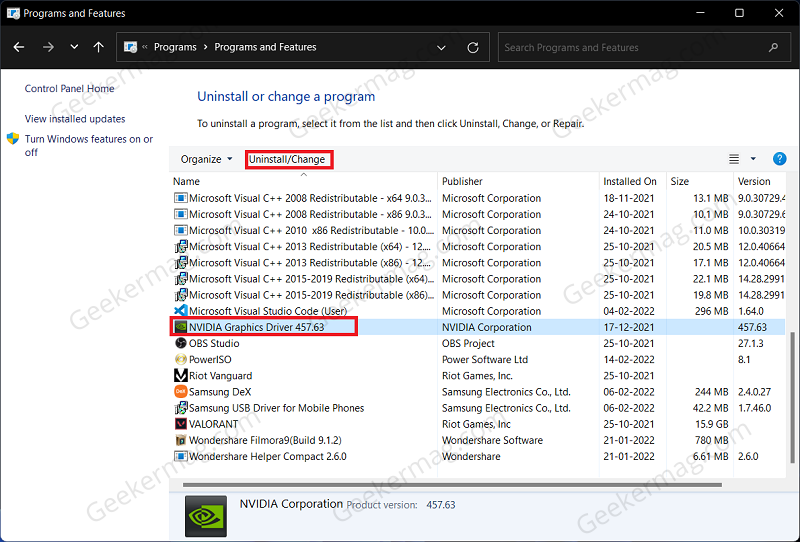Sort by the Version column header
800x542 pixels.
click(754, 181)
